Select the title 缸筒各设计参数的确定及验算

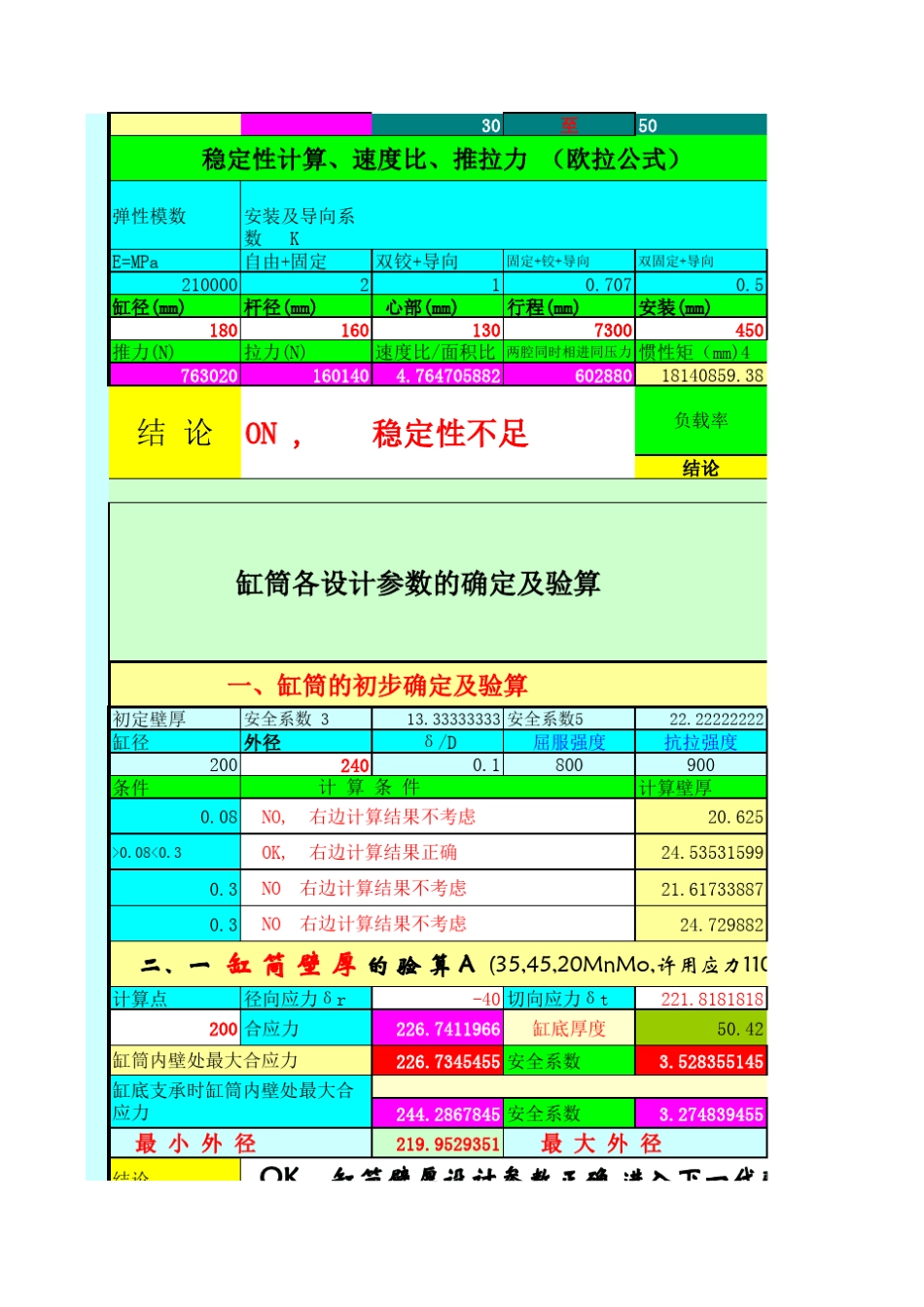tap(418, 583)
